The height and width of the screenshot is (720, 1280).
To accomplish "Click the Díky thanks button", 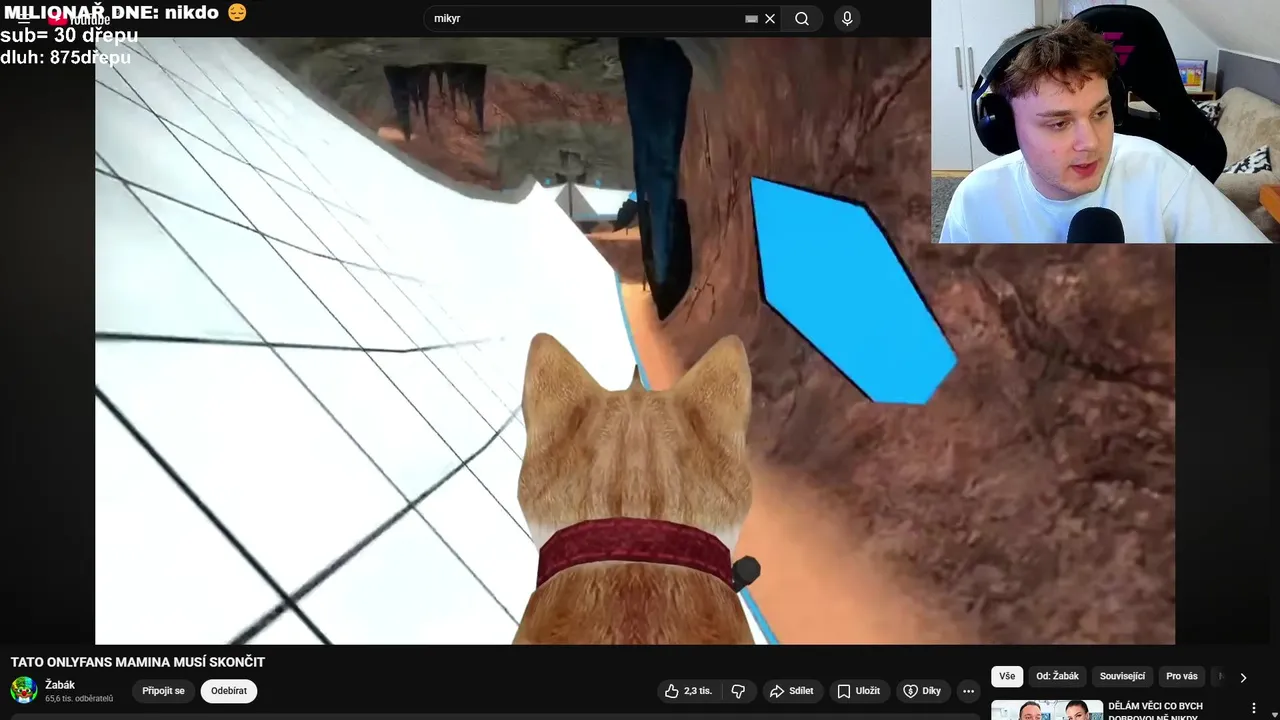I will point(922,691).
